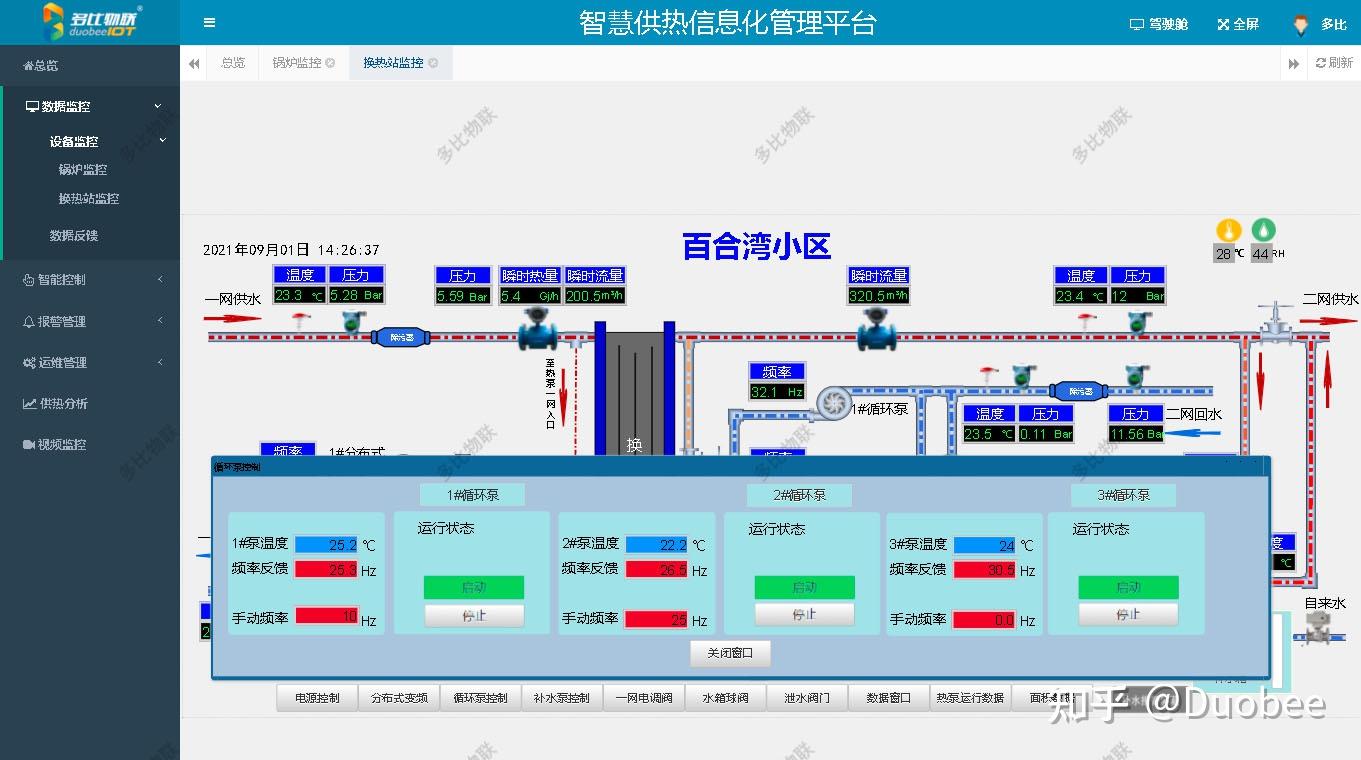Click the 除污器 filter on 一网供水 pipe

401,337
